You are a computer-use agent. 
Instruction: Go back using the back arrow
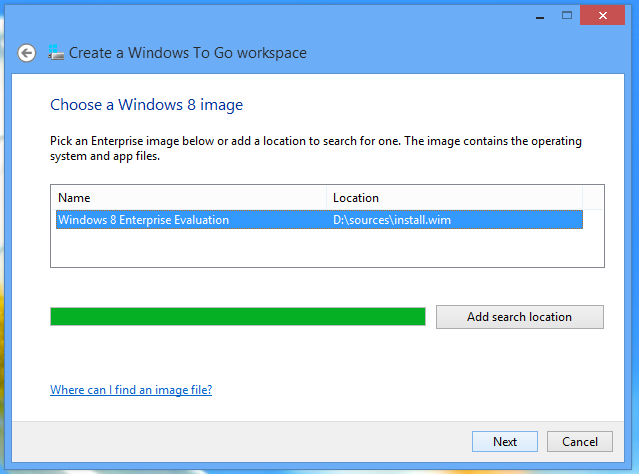[x=26, y=53]
